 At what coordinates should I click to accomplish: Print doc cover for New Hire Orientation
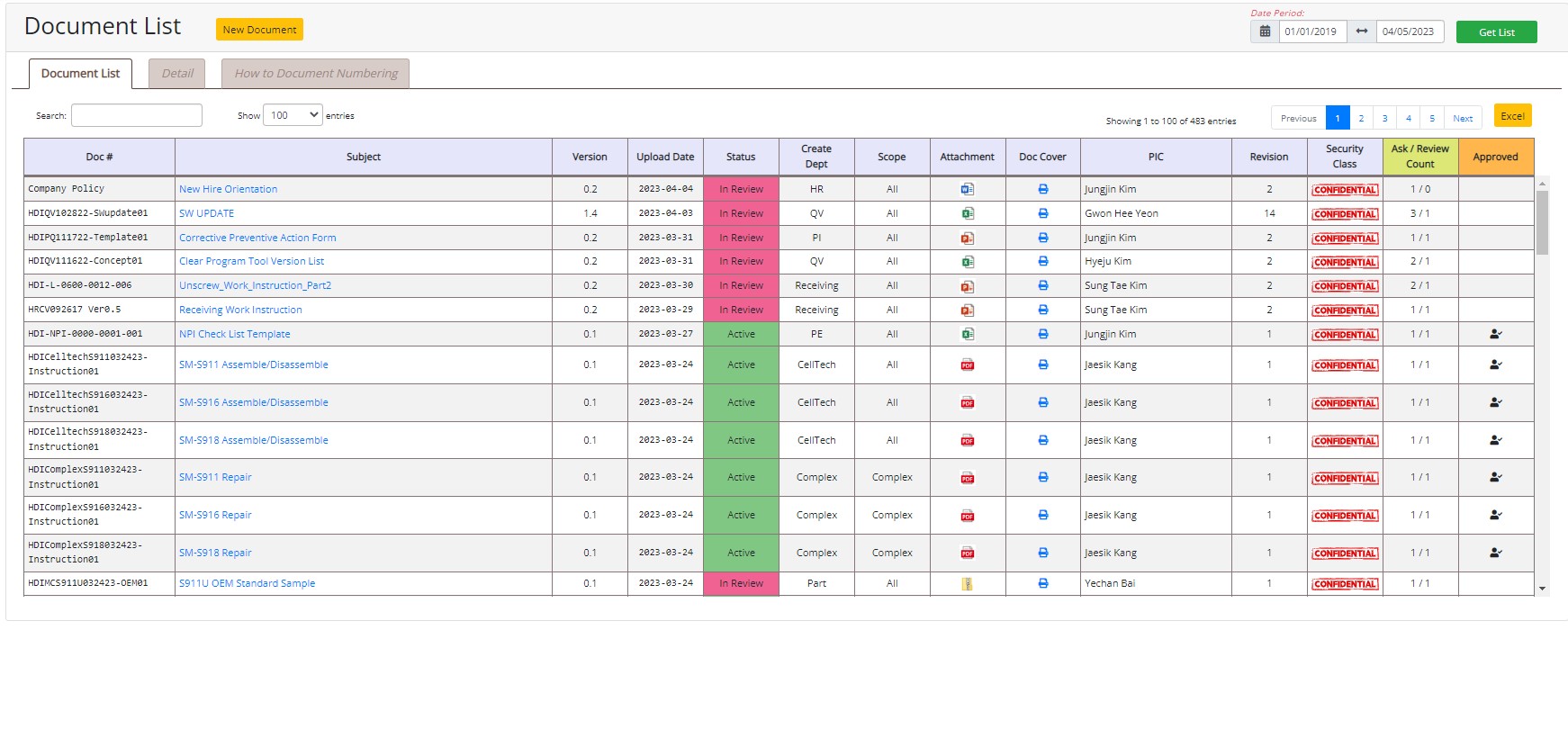[1042, 189]
